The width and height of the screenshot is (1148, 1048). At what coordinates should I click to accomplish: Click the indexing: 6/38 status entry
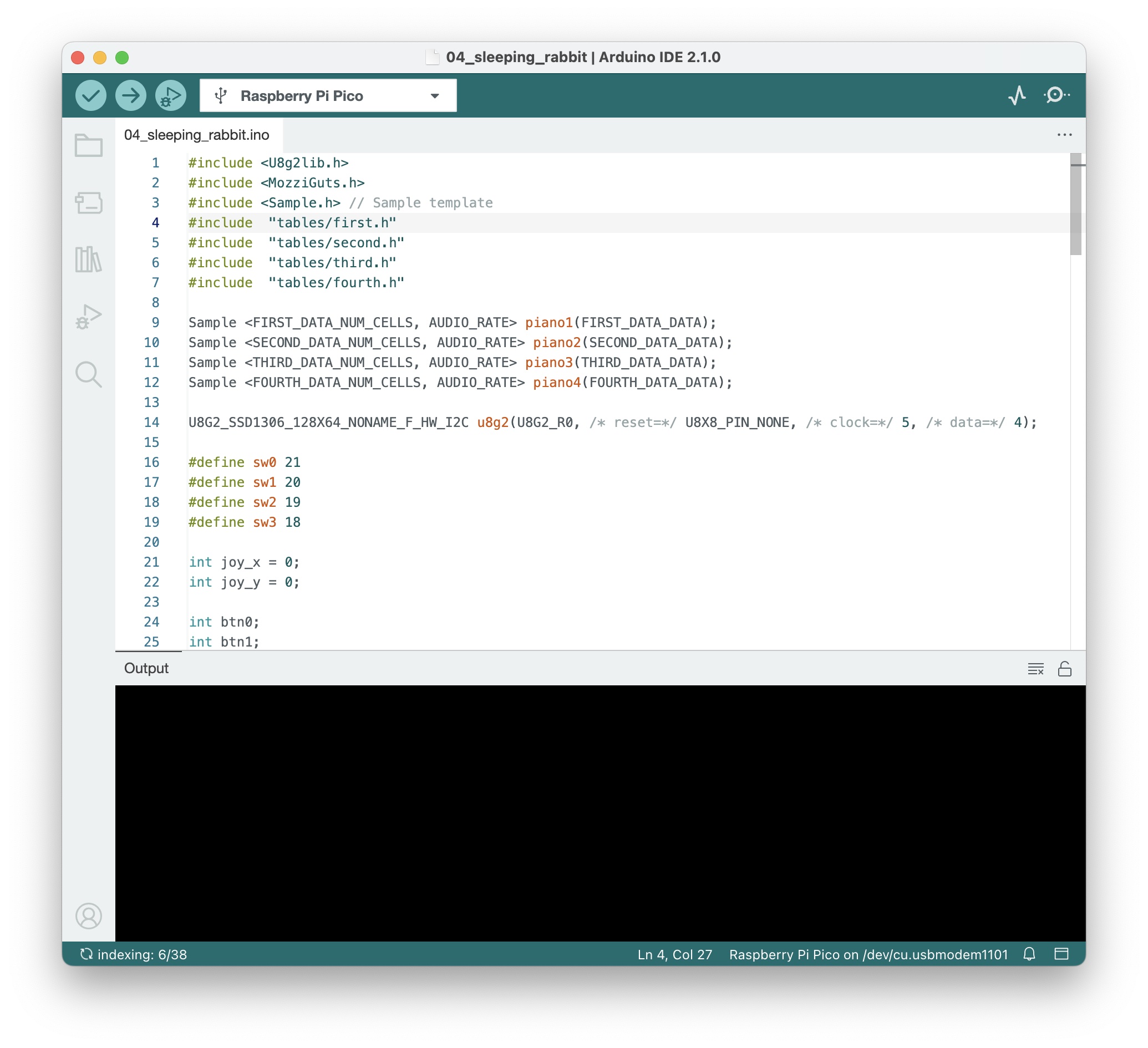point(134,955)
